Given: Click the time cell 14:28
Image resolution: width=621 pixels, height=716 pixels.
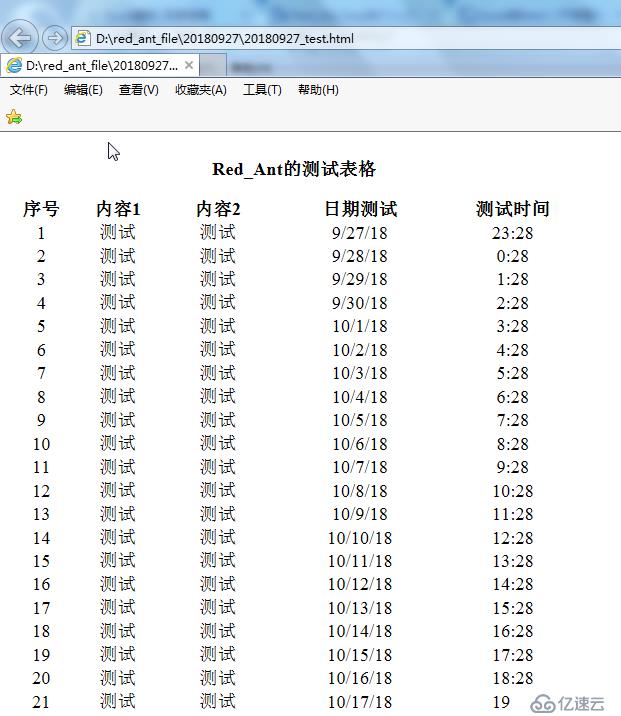Looking at the screenshot, I should [512, 584].
